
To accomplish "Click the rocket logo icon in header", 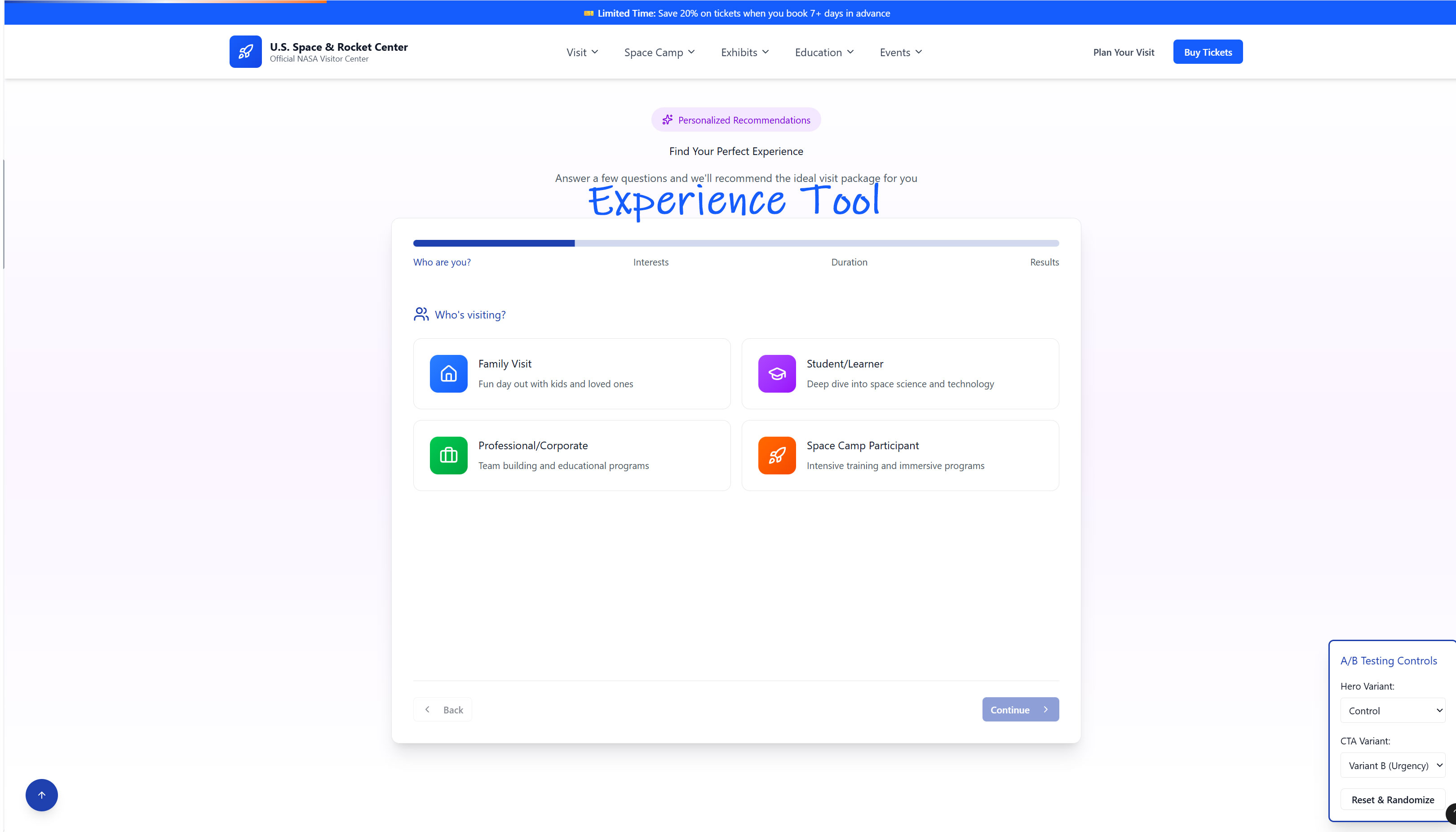I will tap(245, 52).
